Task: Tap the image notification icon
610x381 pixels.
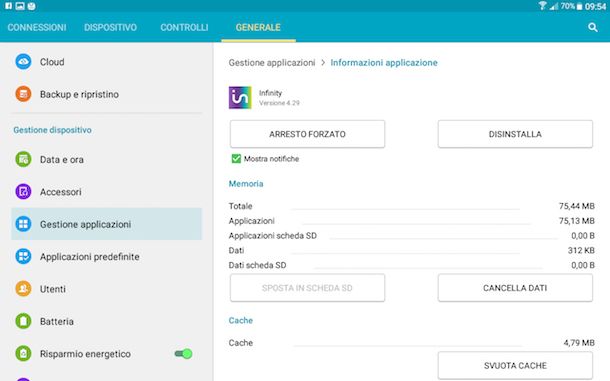Action: 20,6
